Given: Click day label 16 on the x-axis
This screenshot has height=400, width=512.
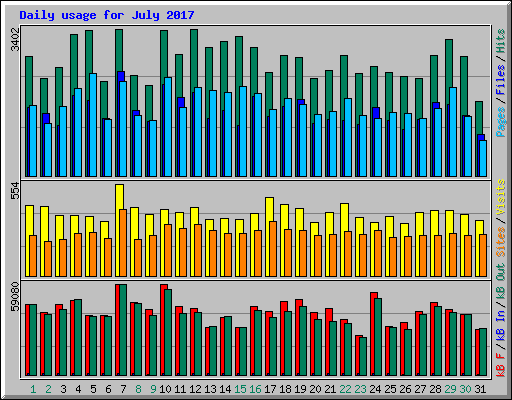Looking at the screenshot, I should 255,389.
